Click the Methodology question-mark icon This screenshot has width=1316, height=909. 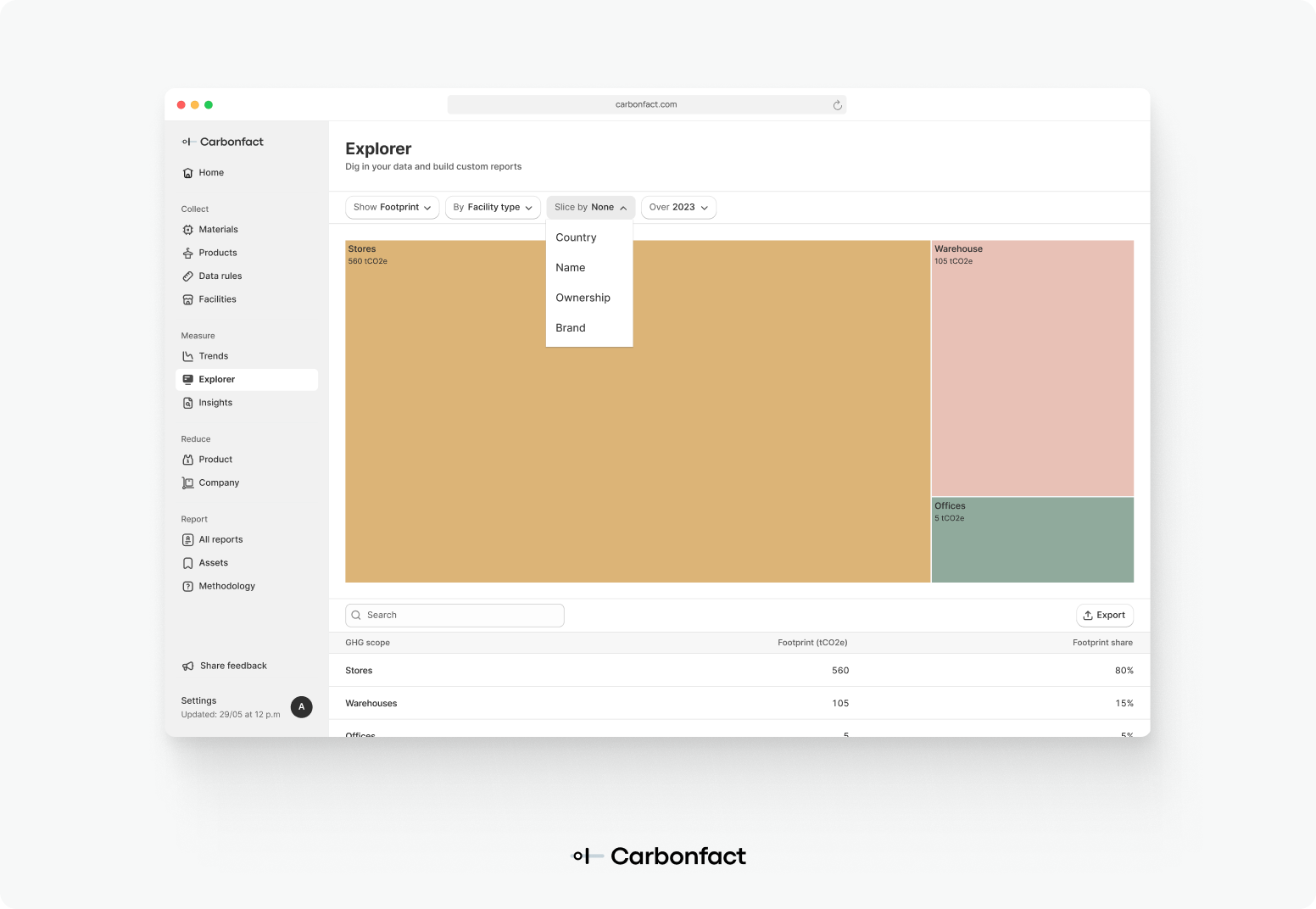pyautogui.click(x=188, y=587)
